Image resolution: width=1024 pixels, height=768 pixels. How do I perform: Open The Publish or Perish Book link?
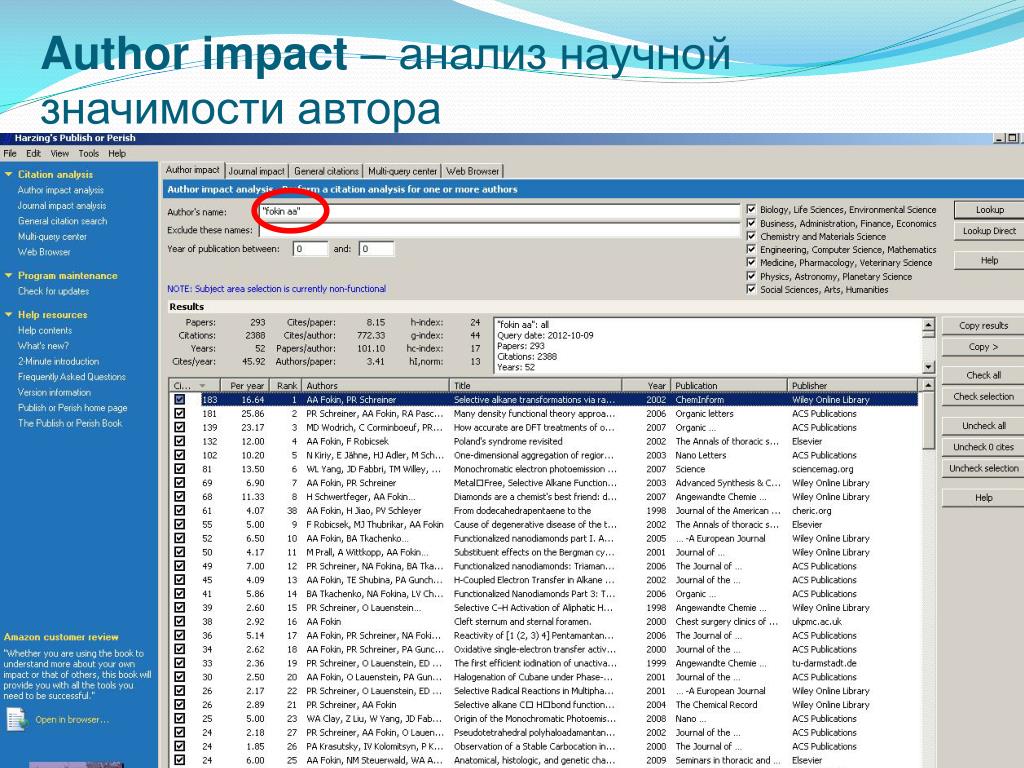pos(70,423)
